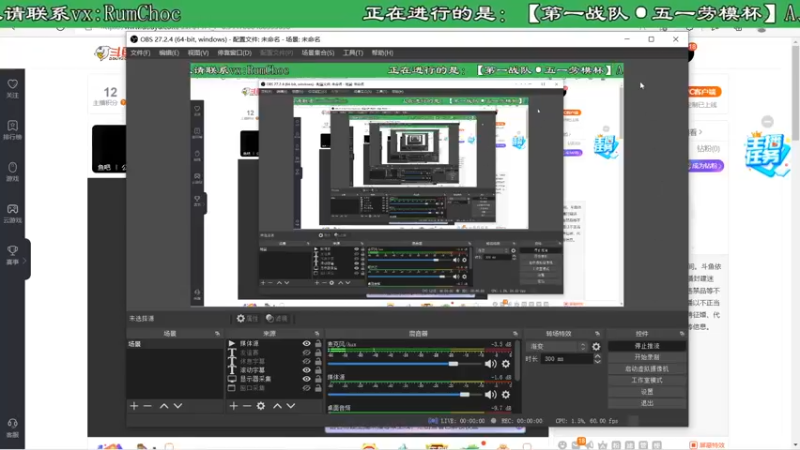Image resolution: width=800 pixels, height=450 pixels.
Task: Move source up with arrow icon
Action: 277,406
